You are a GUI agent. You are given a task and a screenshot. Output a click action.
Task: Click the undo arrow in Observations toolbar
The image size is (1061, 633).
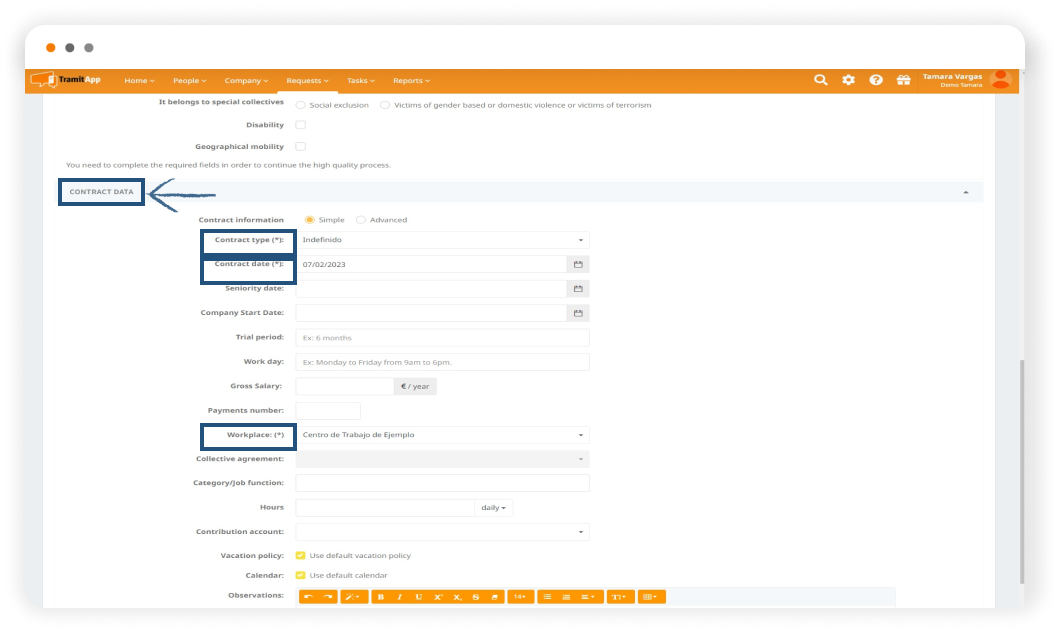[x=309, y=597]
